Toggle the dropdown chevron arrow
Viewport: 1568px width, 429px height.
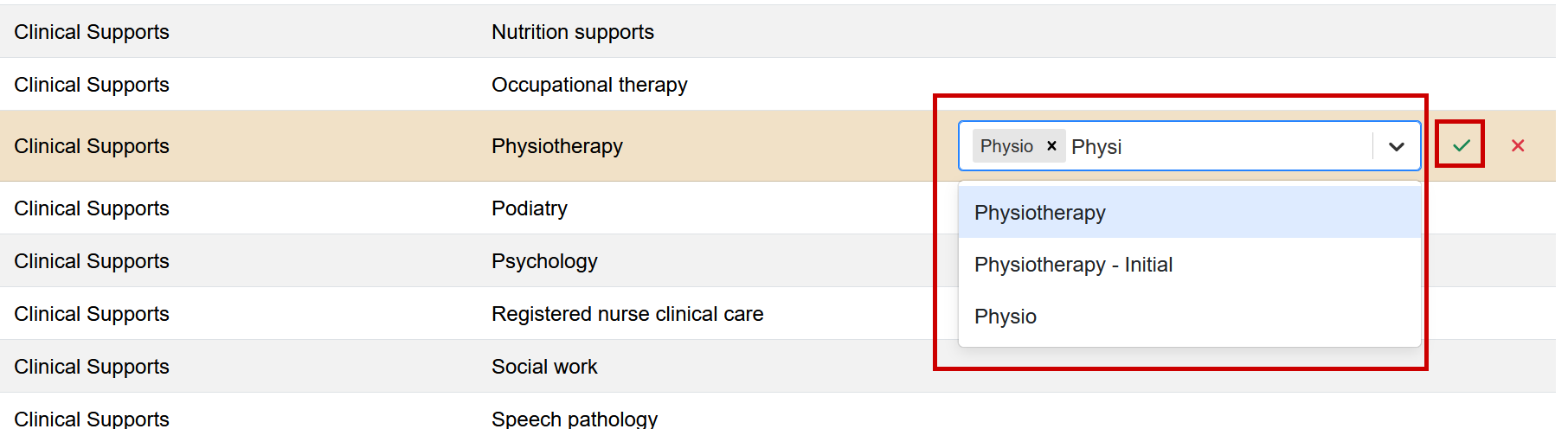(x=1396, y=146)
